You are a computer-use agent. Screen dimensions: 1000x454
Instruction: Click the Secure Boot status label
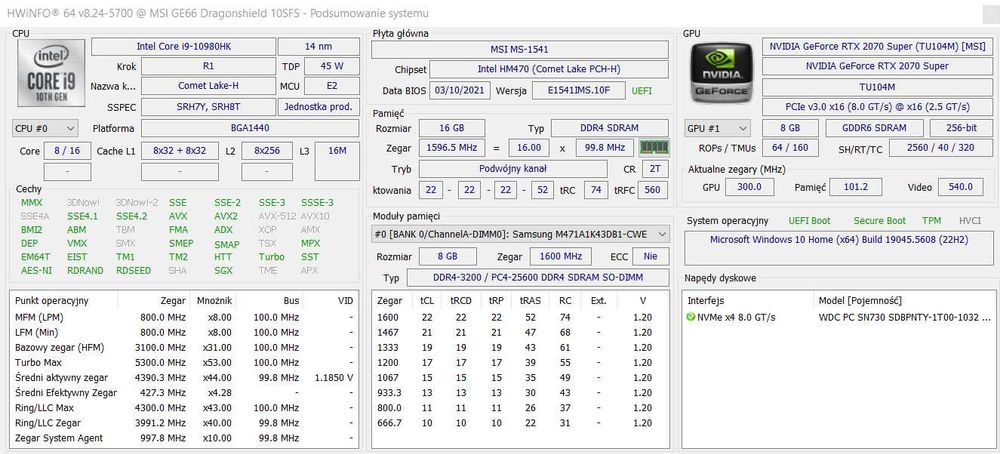coord(879,221)
